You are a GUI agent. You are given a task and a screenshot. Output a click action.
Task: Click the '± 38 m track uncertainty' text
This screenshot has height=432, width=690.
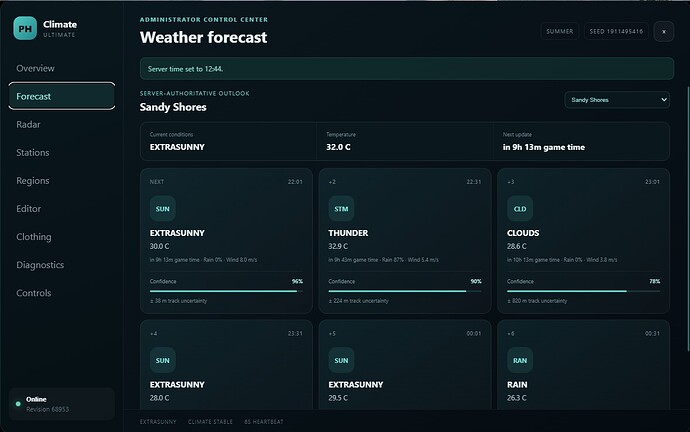pos(178,301)
